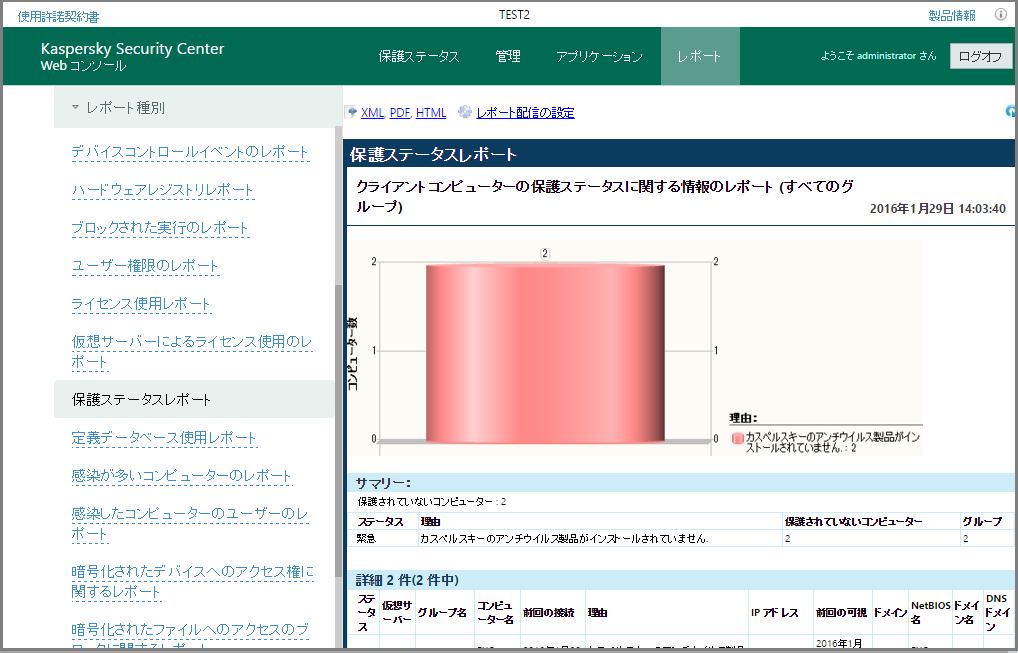Export the report as PDF
Screen dimensions: 1018x653
[x=400, y=112]
